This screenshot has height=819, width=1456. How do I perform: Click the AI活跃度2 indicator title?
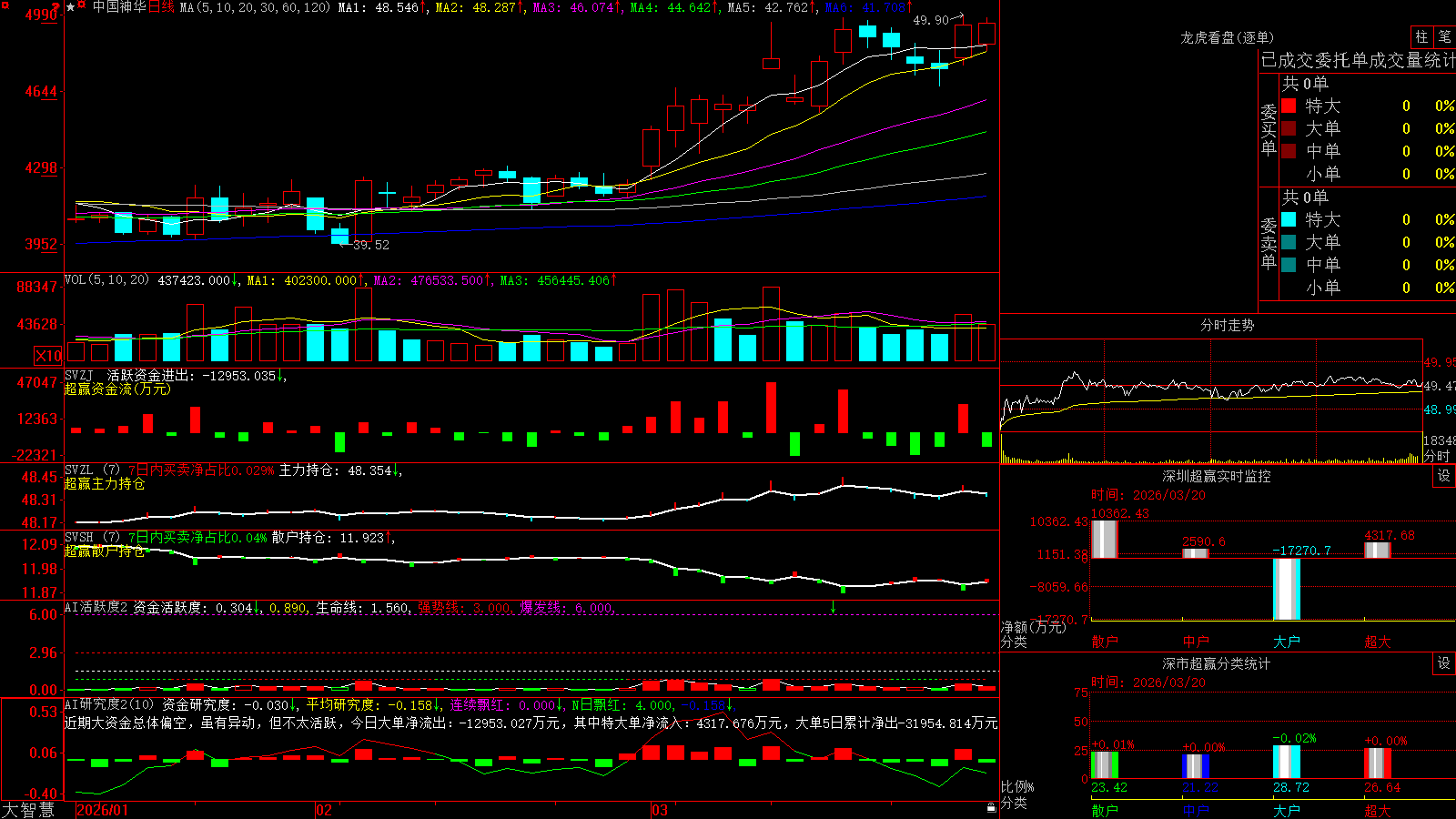(x=96, y=607)
